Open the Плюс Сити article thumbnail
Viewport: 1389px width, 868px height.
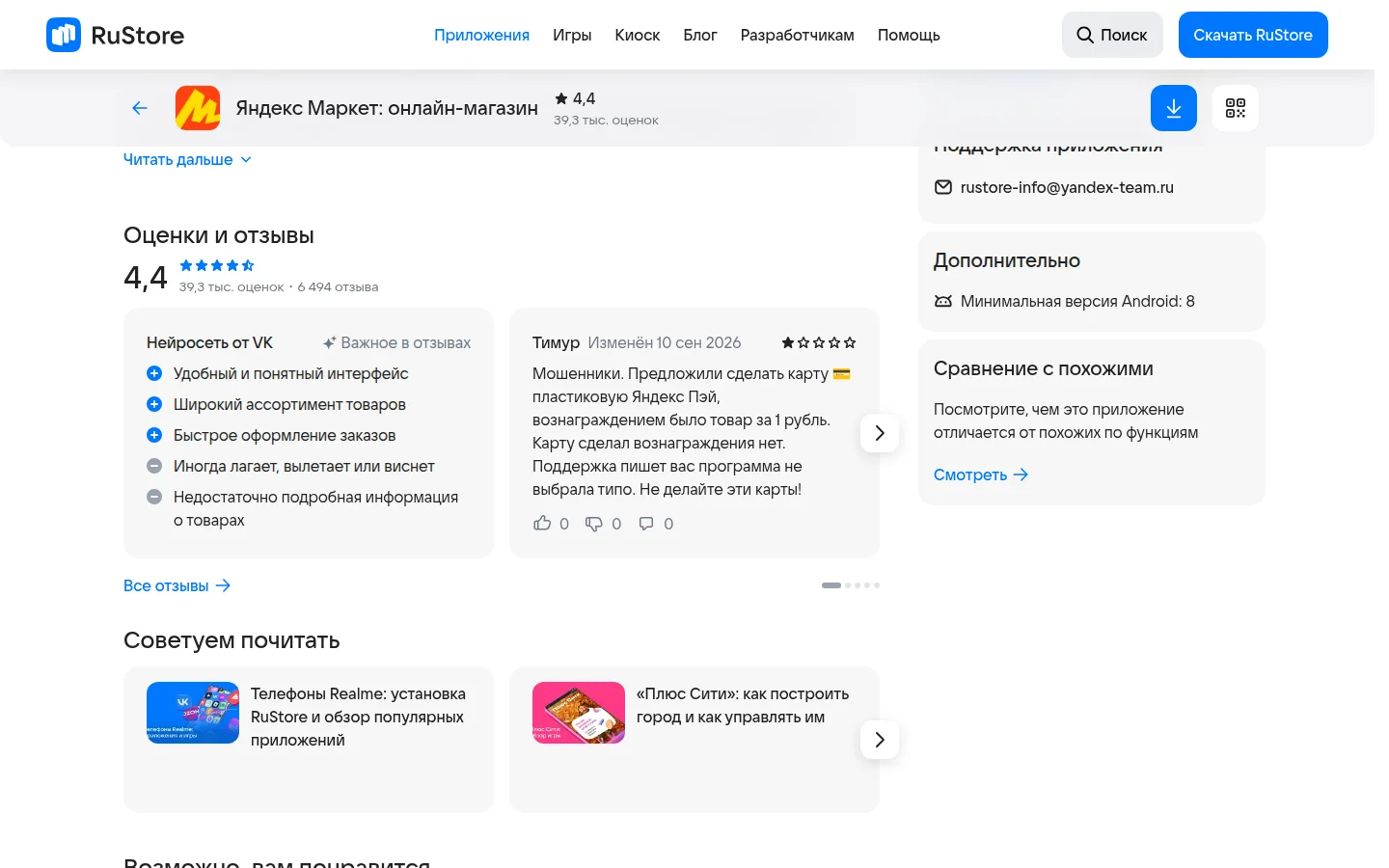tap(579, 713)
